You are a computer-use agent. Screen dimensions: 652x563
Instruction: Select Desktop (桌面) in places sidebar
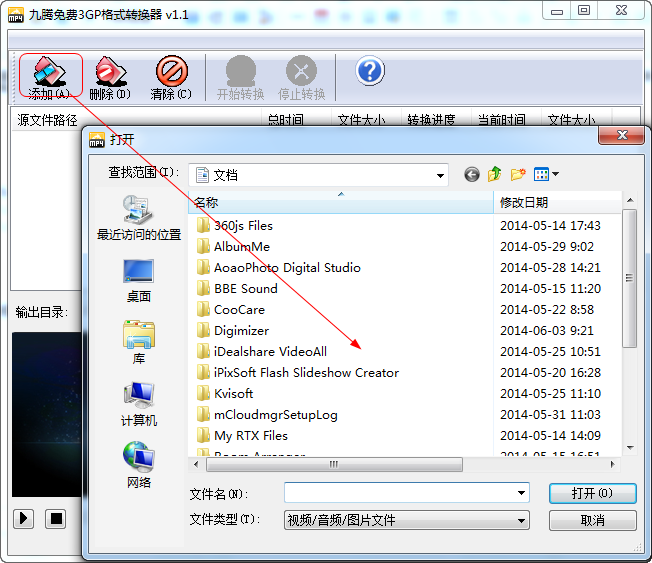(139, 281)
